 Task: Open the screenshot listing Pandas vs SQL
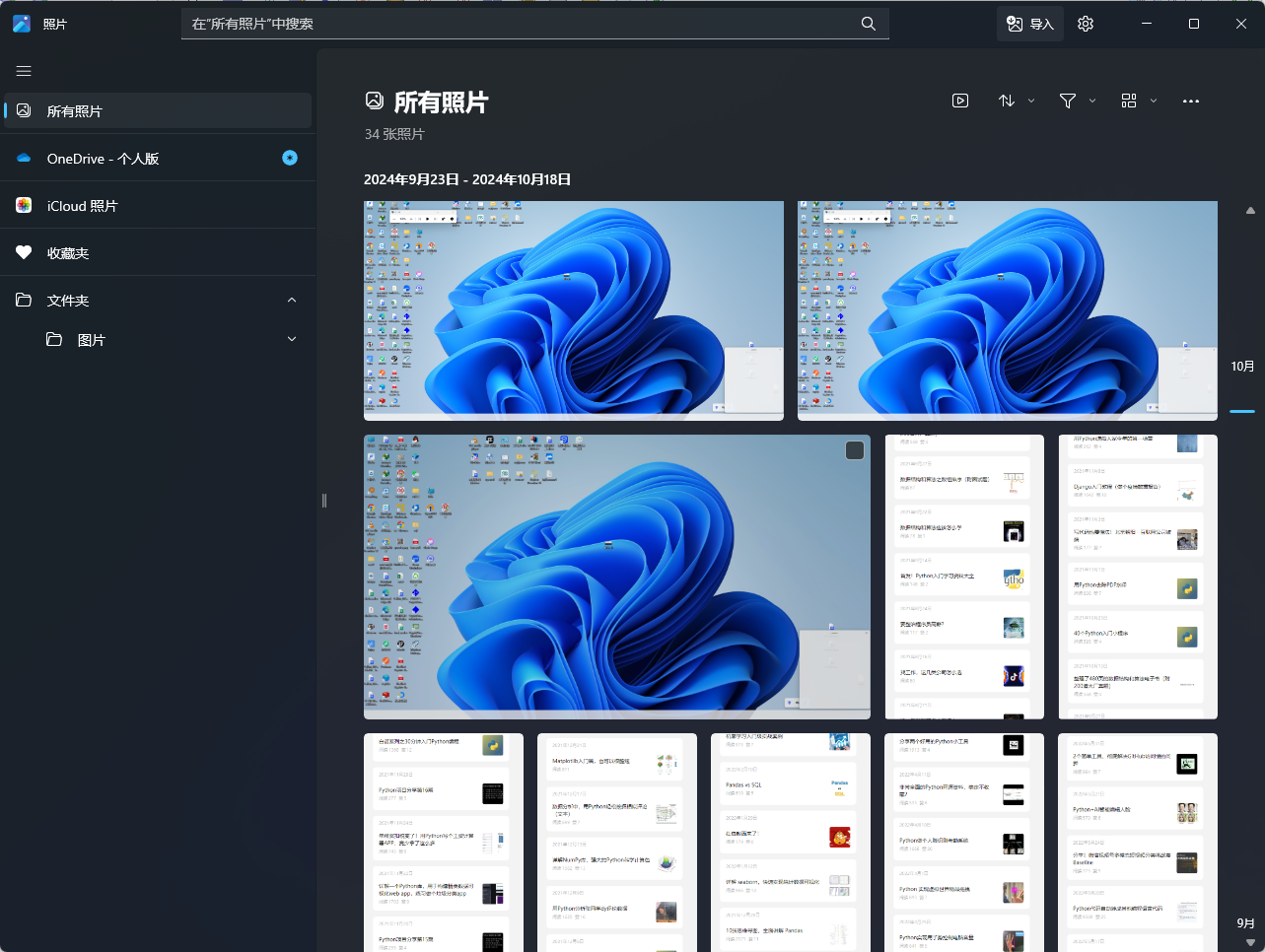pyautogui.click(x=791, y=843)
